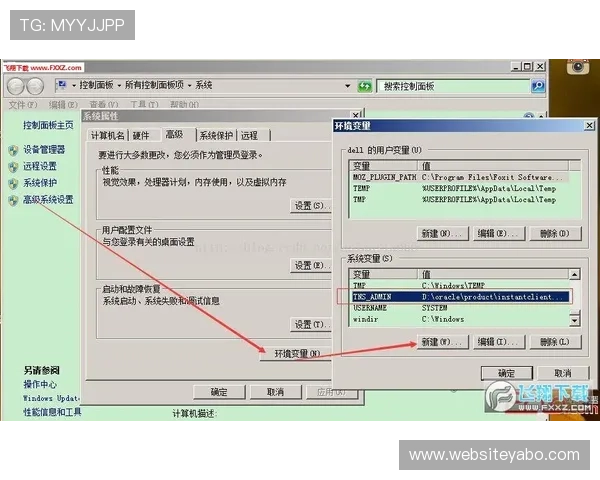
Task: Click the search magnifier icon in Control Panel
Action: [538, 86]
